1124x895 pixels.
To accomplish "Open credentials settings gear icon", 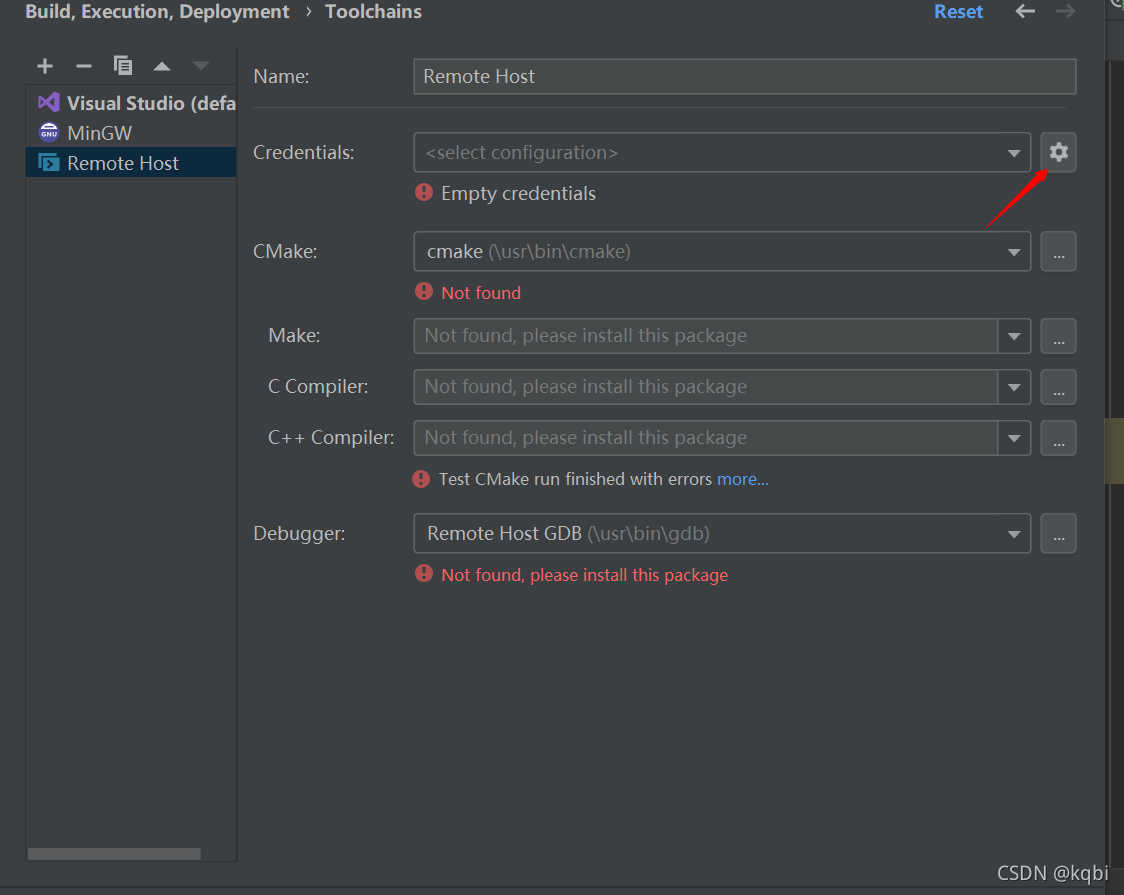I will 1058,152.
